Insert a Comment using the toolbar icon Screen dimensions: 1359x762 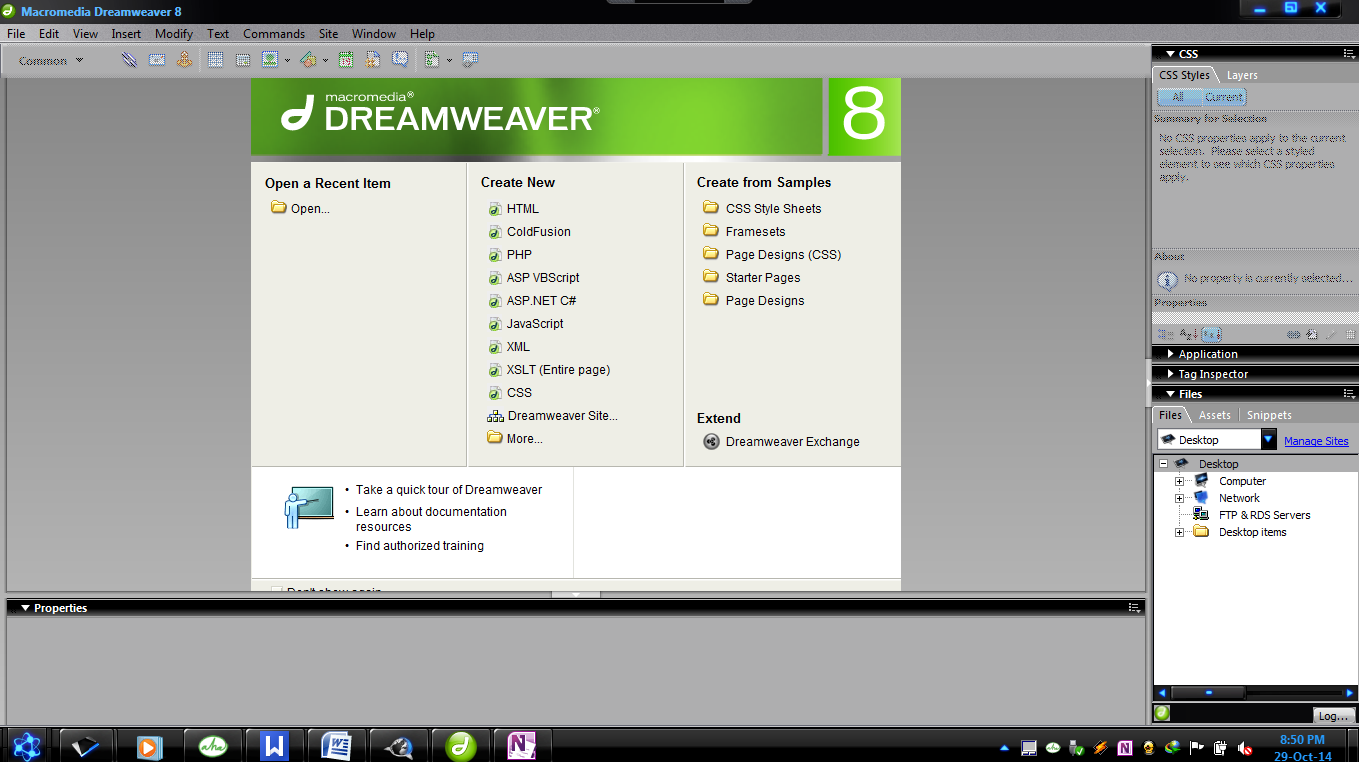pos(400,60)
